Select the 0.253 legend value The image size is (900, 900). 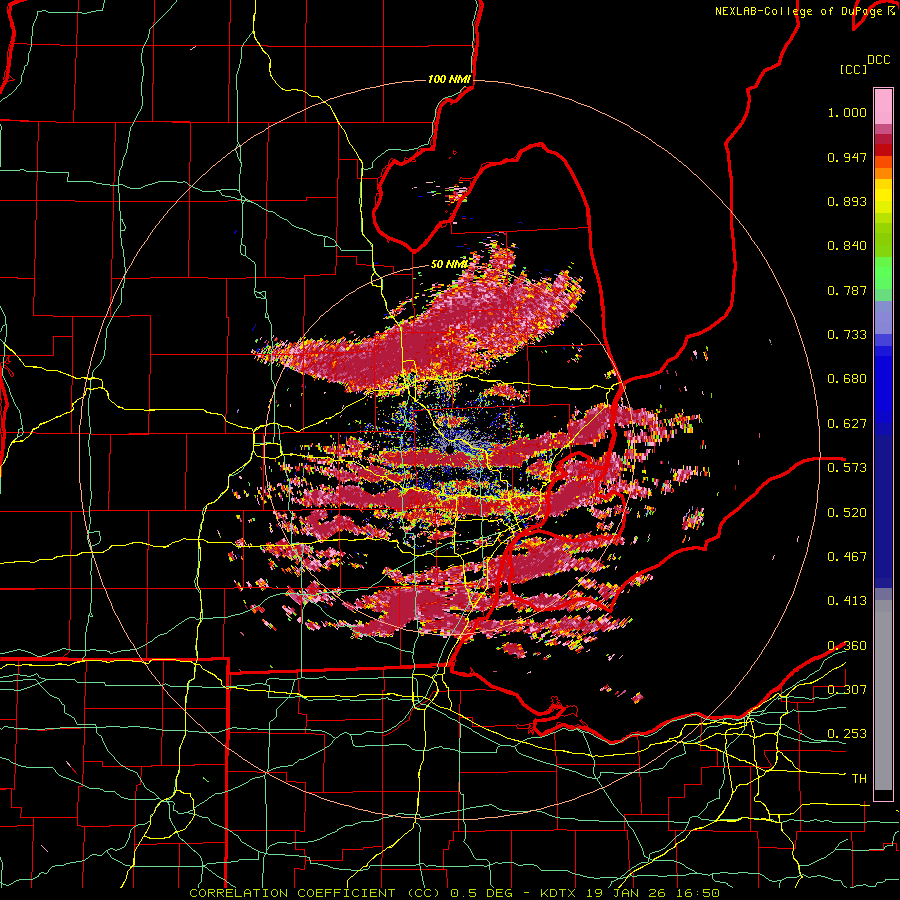click(x=847, y=734)
